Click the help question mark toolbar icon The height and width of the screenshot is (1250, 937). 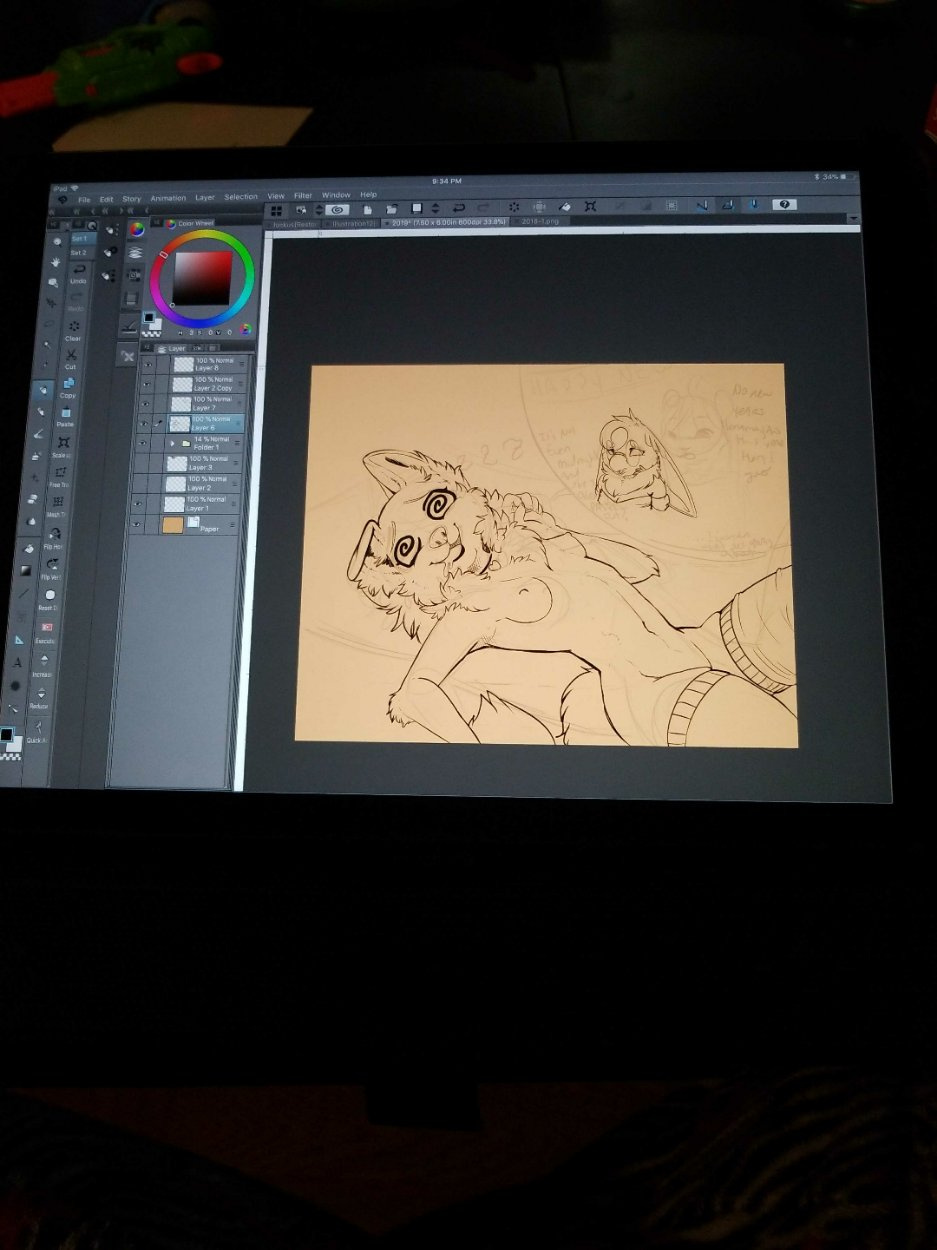pyautogui.click(x=785, y=204)
